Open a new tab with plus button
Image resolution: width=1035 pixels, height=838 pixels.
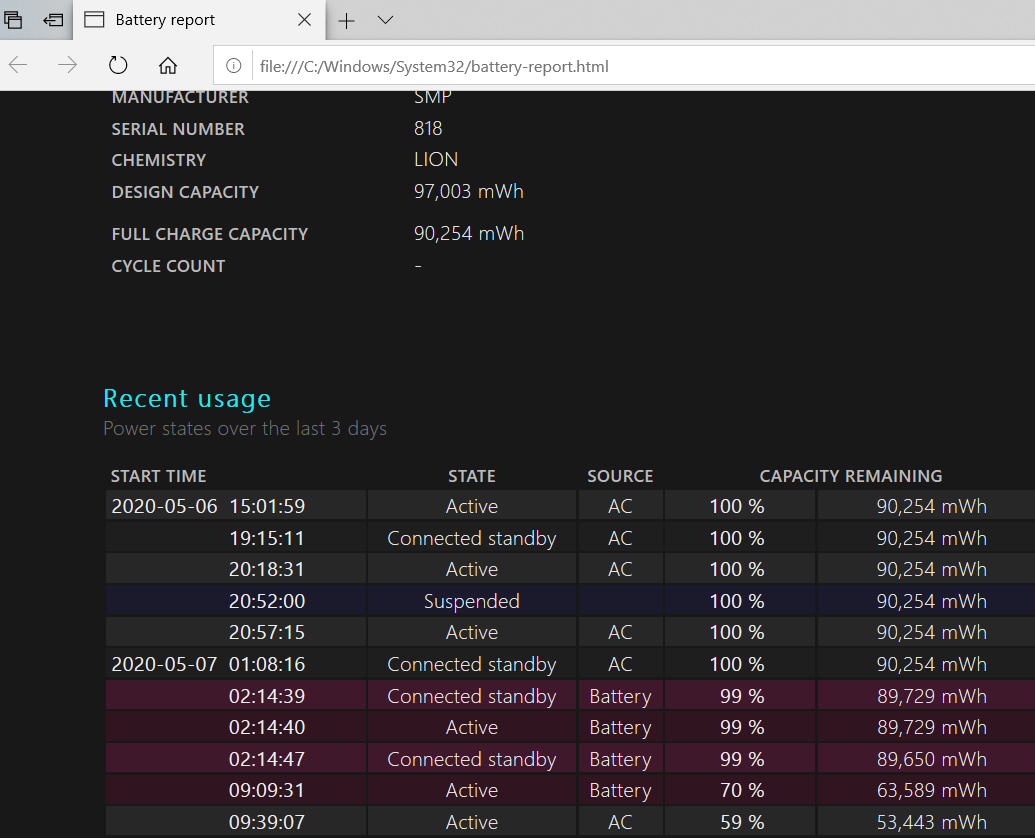(346, 20)
